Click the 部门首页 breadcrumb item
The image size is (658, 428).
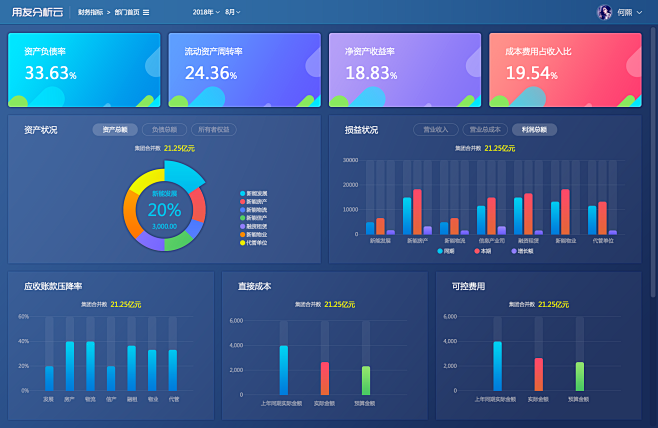coord(127,12)
